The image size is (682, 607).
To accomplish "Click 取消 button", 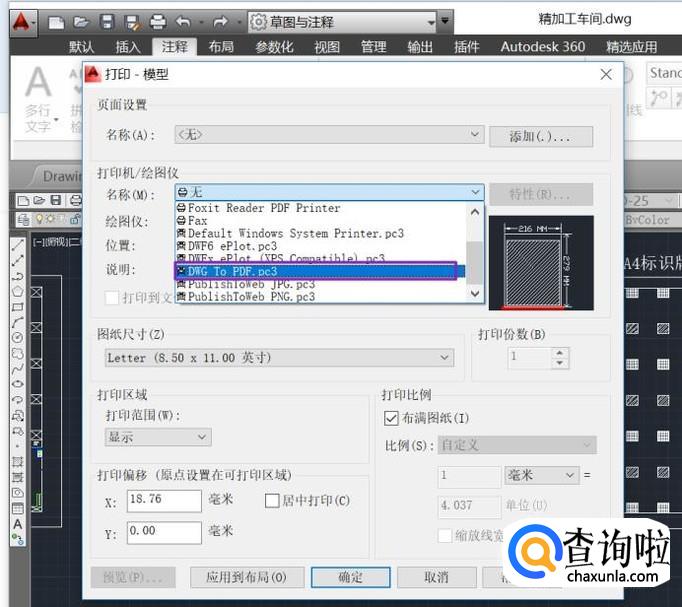I will [436, 577].
